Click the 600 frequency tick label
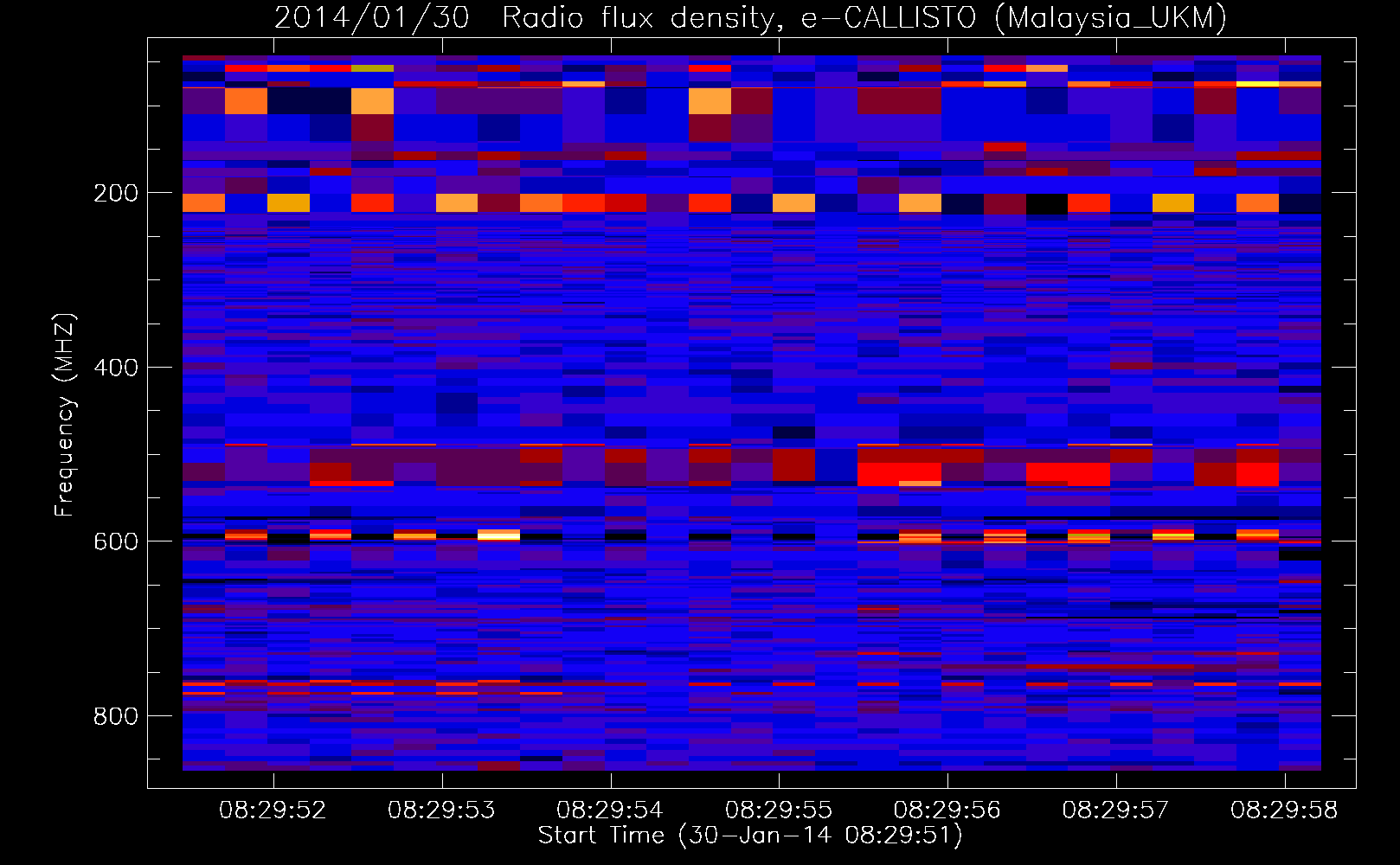Screen dimensions: 1400x865 [x=116, y=541]
